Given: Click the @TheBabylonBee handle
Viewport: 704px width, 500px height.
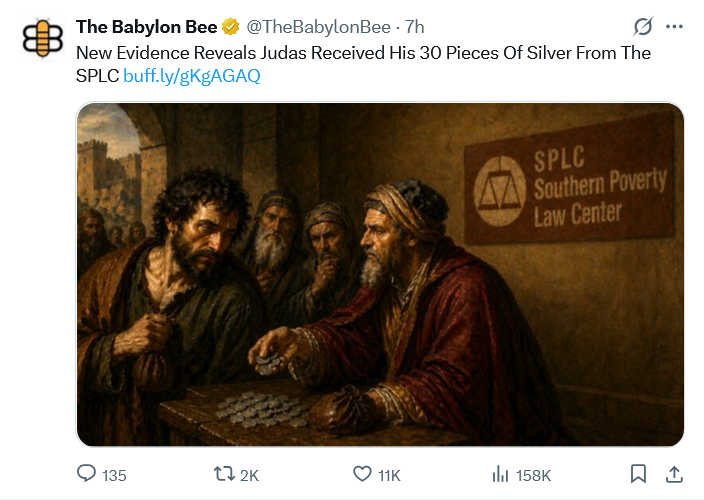Looking at the screenshot, I should click(317, 27).
